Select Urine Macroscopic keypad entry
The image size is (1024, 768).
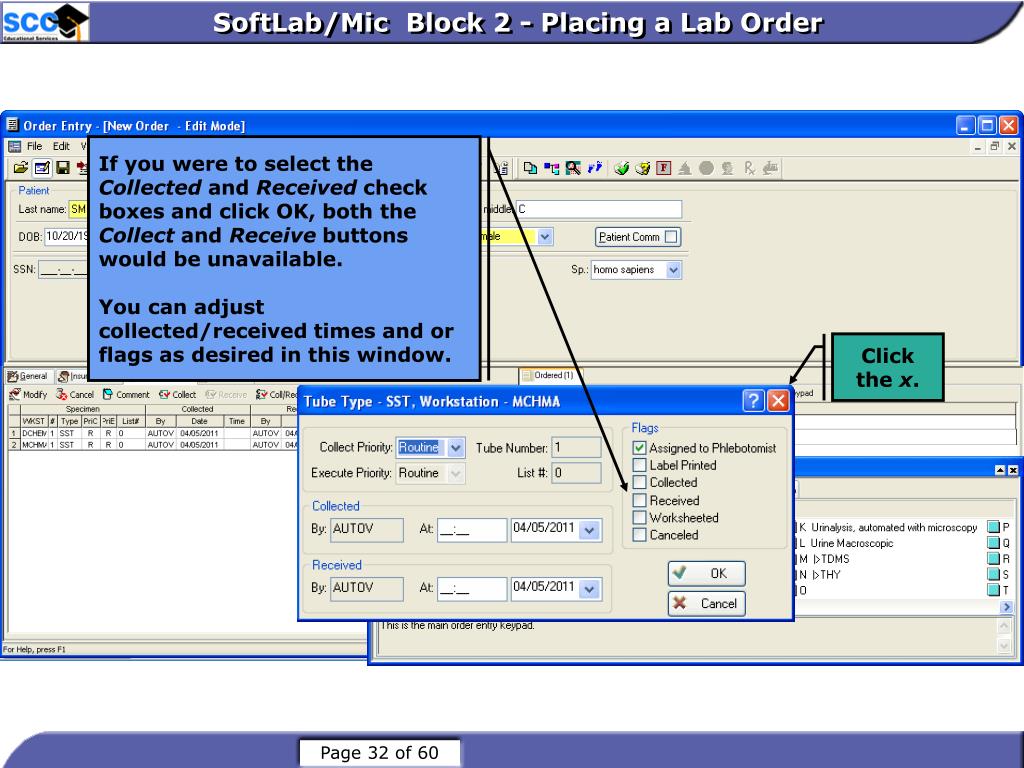(851, 543)
